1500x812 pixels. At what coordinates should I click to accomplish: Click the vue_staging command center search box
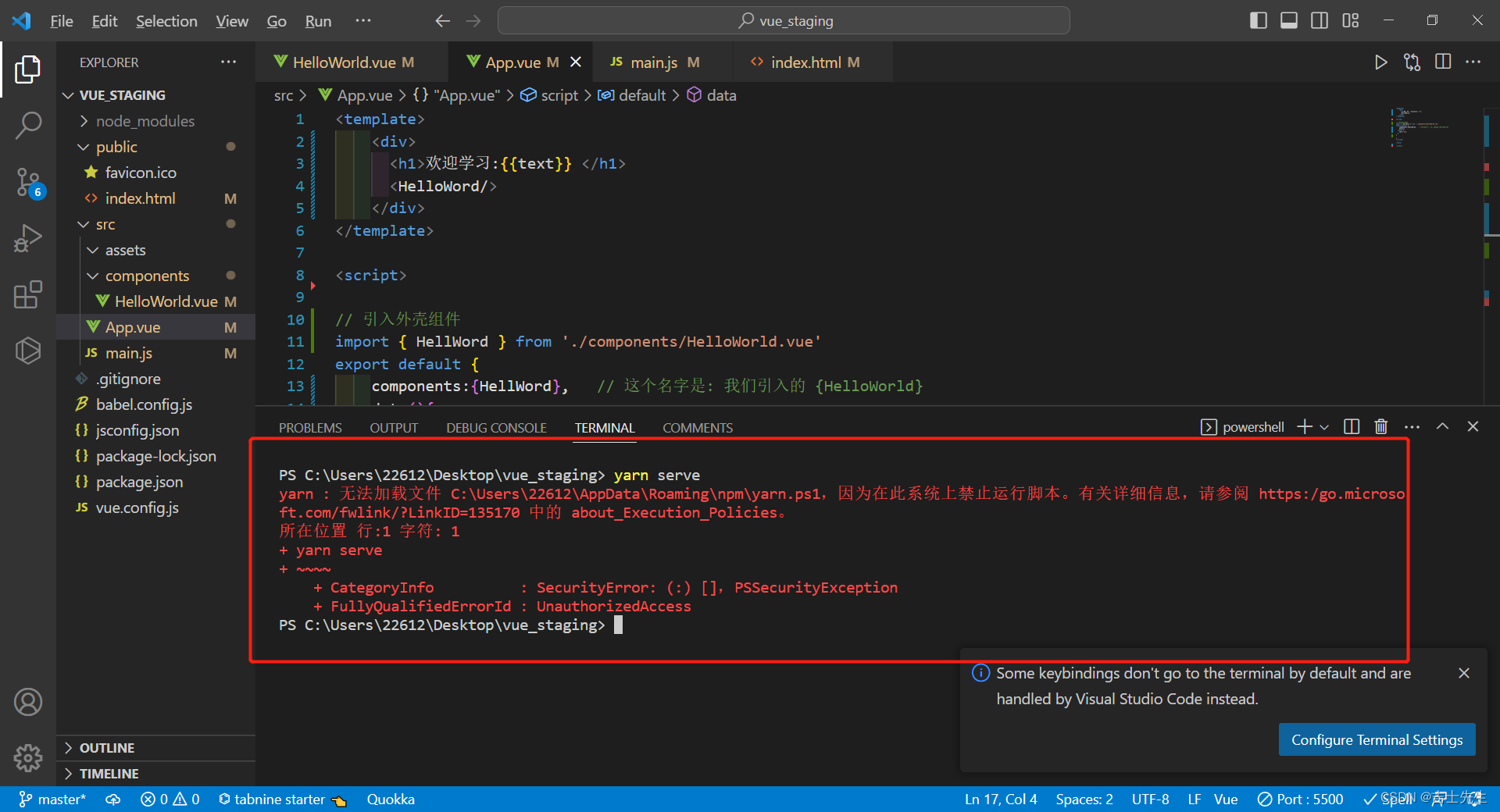(784, 21)
